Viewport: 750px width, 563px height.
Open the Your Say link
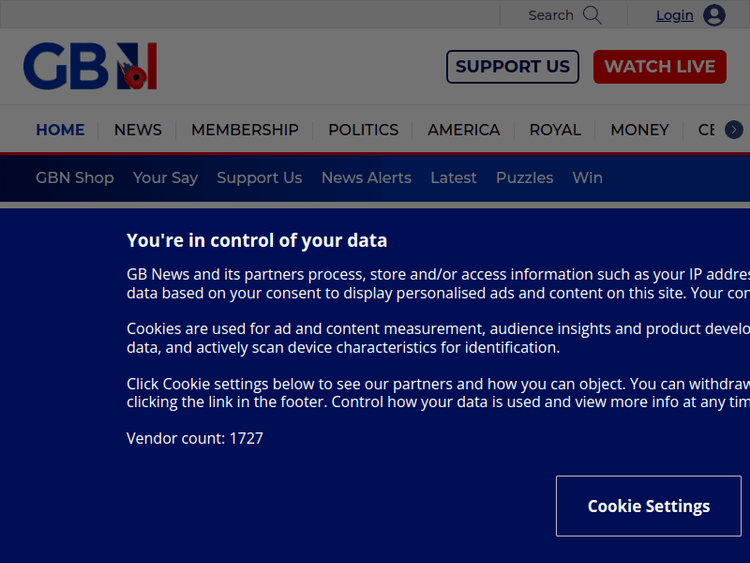[165, 177]
